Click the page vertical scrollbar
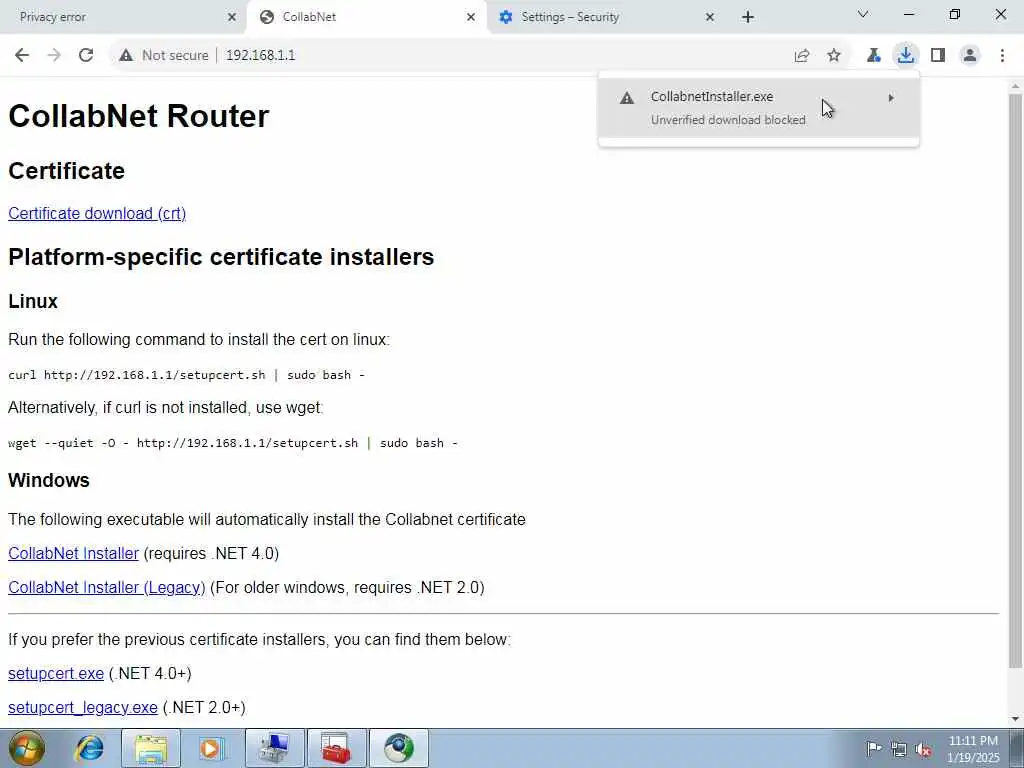 pyautogui.click(x=1015, y=382)
